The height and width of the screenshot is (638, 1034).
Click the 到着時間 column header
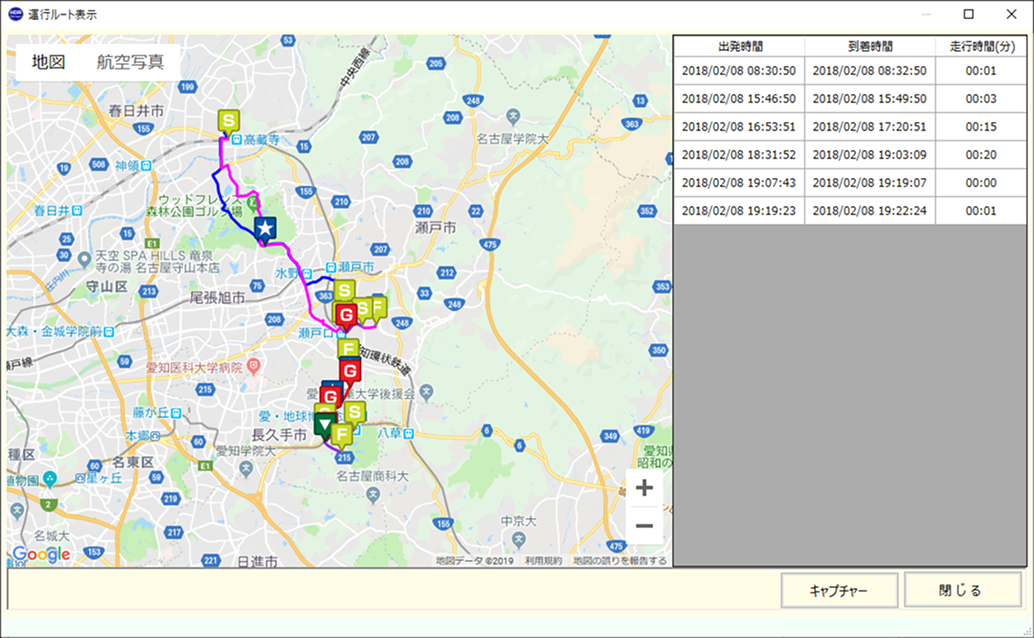point(870,46)
